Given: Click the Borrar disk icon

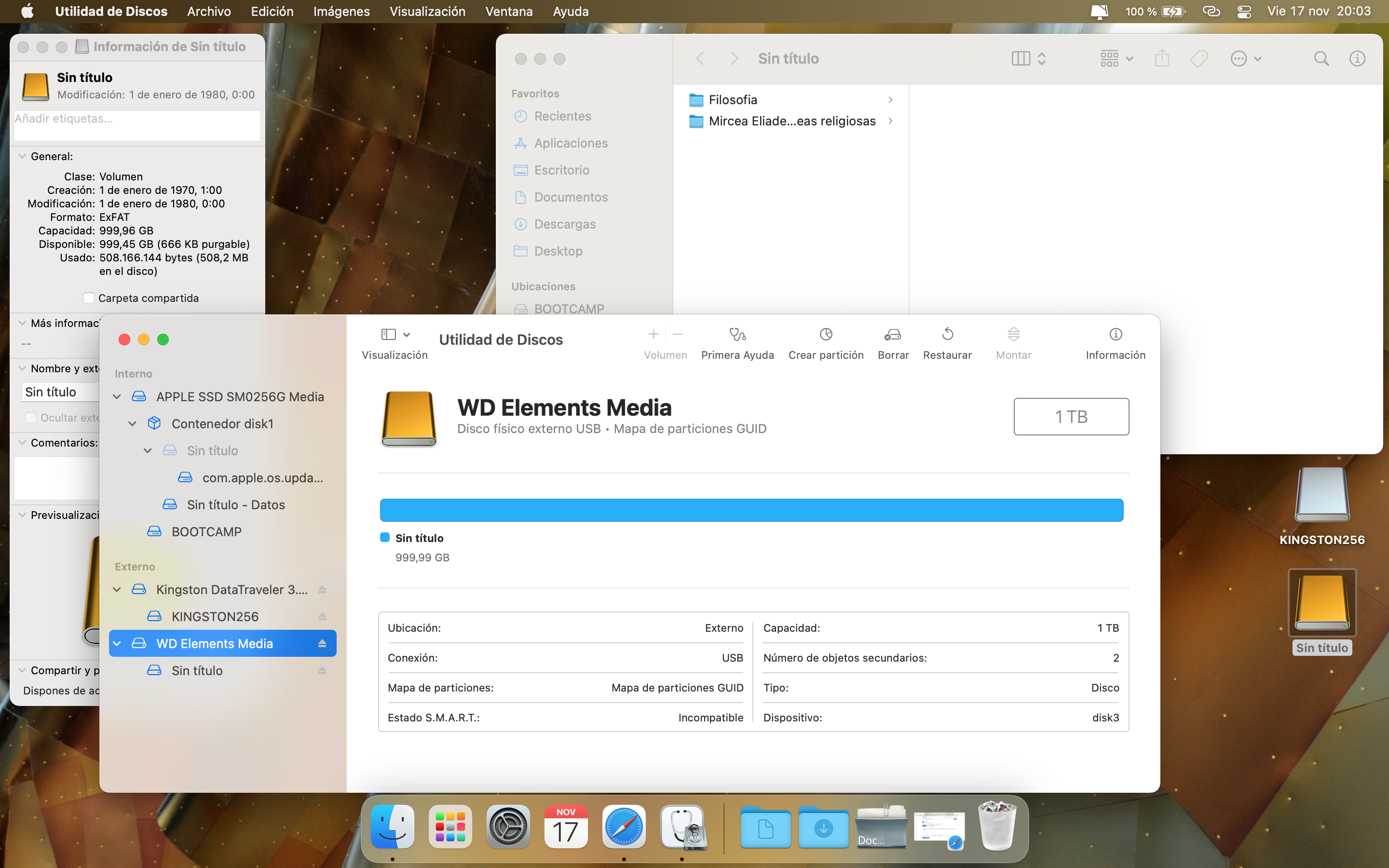Looking at the screenshot, I should point(893,335).
